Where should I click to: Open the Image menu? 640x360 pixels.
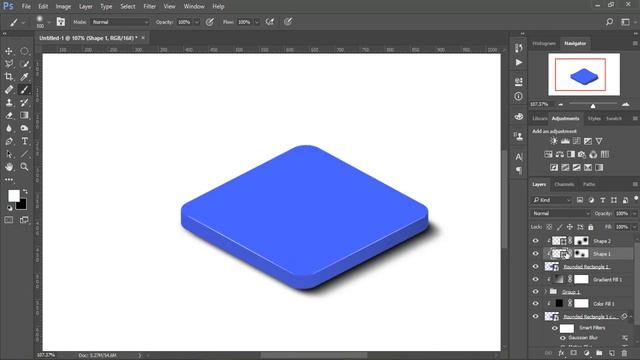pos(63,7)
